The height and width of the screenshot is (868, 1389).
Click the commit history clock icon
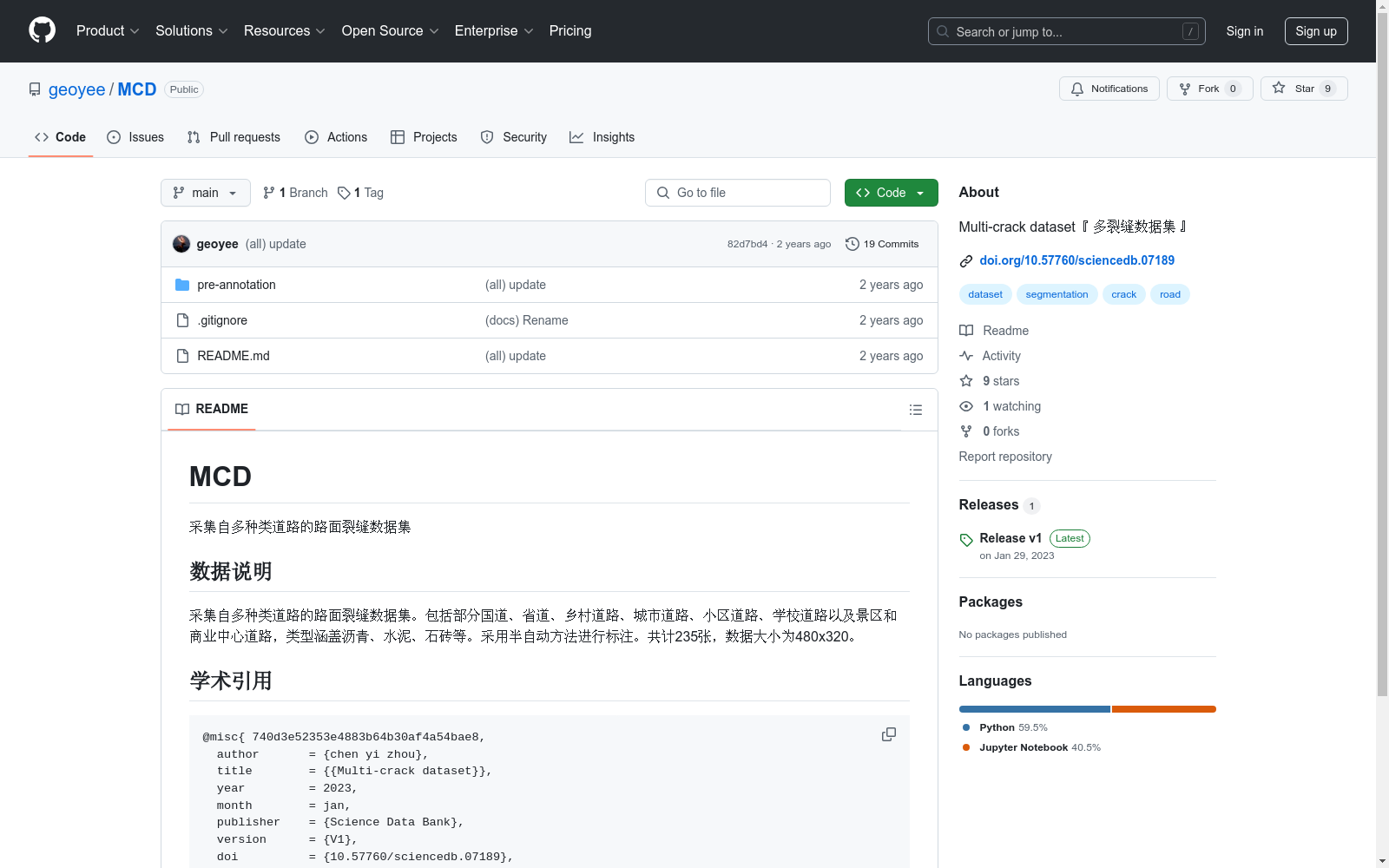click(x=852, y=244)
